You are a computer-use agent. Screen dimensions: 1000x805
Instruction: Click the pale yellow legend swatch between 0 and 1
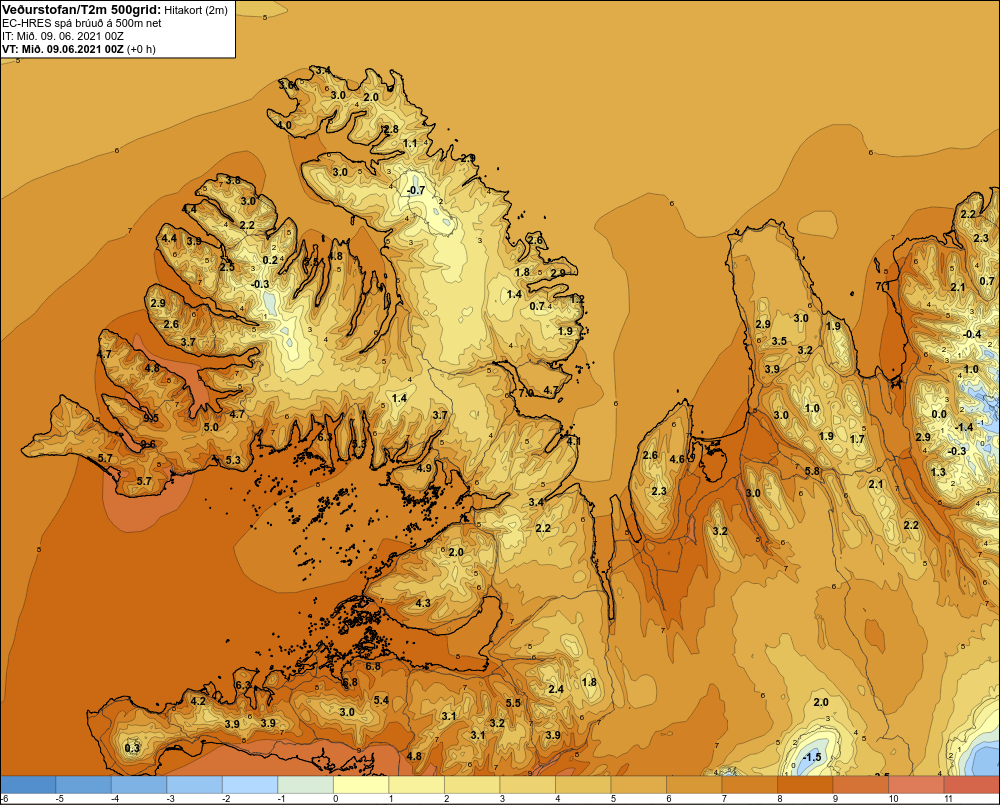point(361,785)
